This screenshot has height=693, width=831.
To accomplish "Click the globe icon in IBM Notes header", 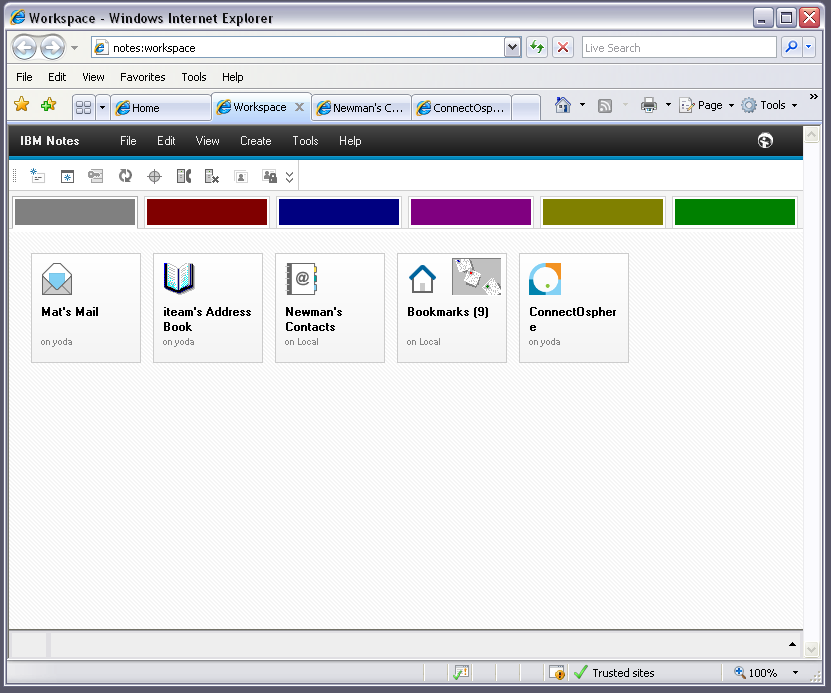I will click(x=765, y=141).
